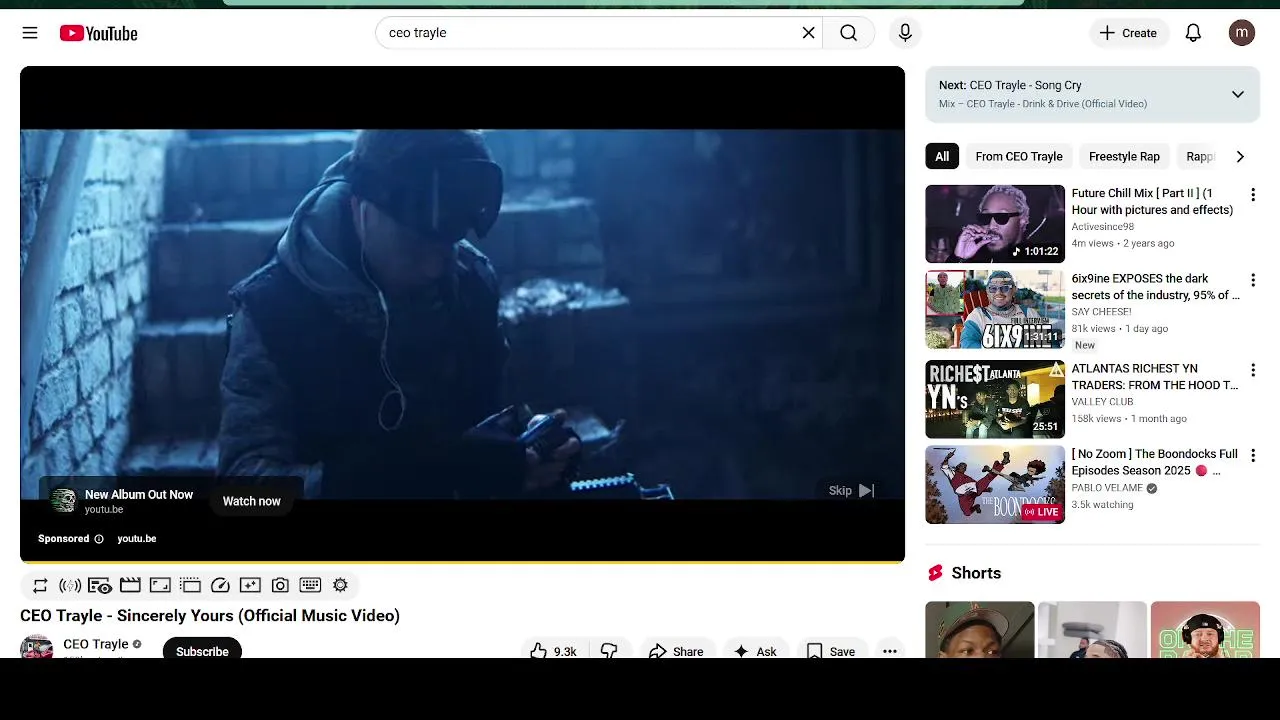
Task: Open the Create menu
Action: (x=1128, y=33)
